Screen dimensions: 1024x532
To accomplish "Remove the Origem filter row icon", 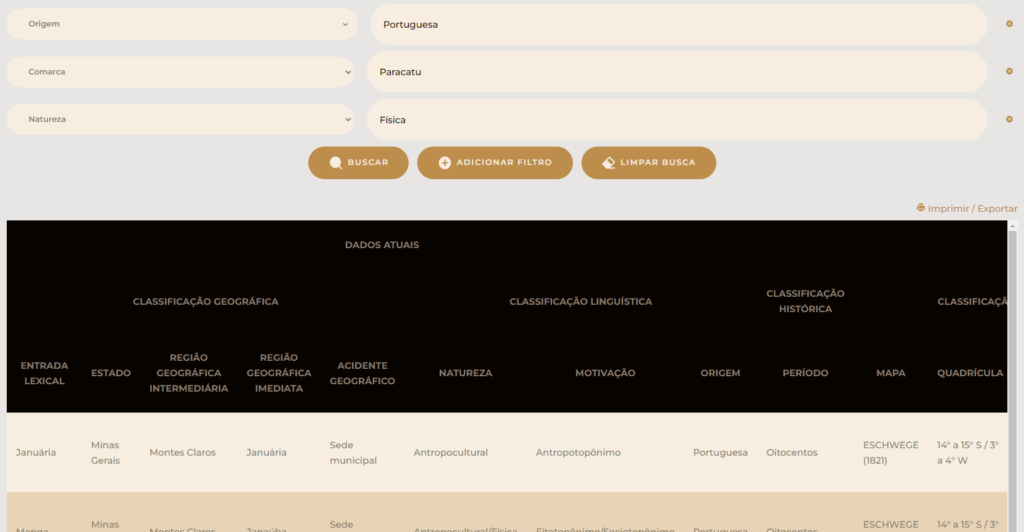I will (1009, 24).
